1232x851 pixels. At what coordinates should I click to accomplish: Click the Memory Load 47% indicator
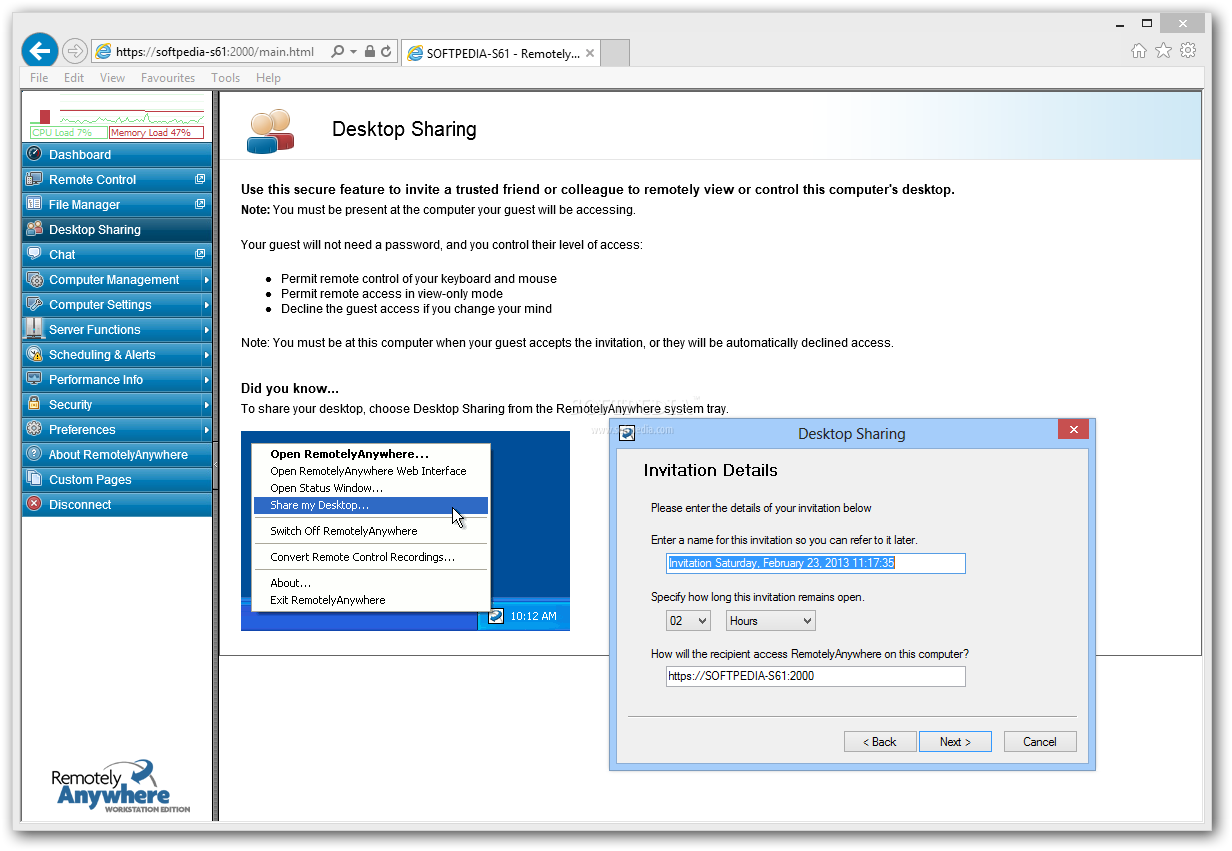(x=156, y=132)
